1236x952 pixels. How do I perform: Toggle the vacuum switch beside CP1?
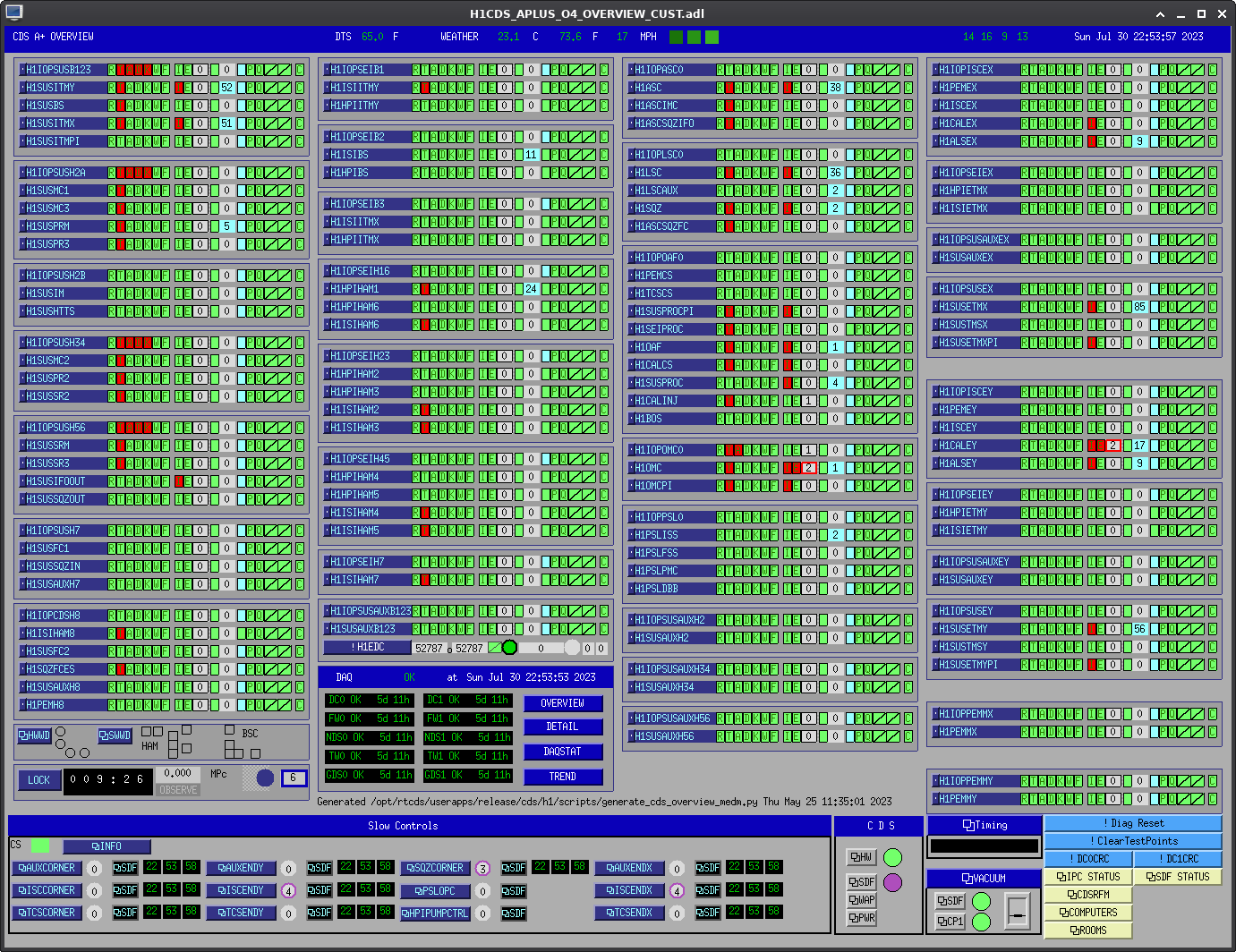1018,911
